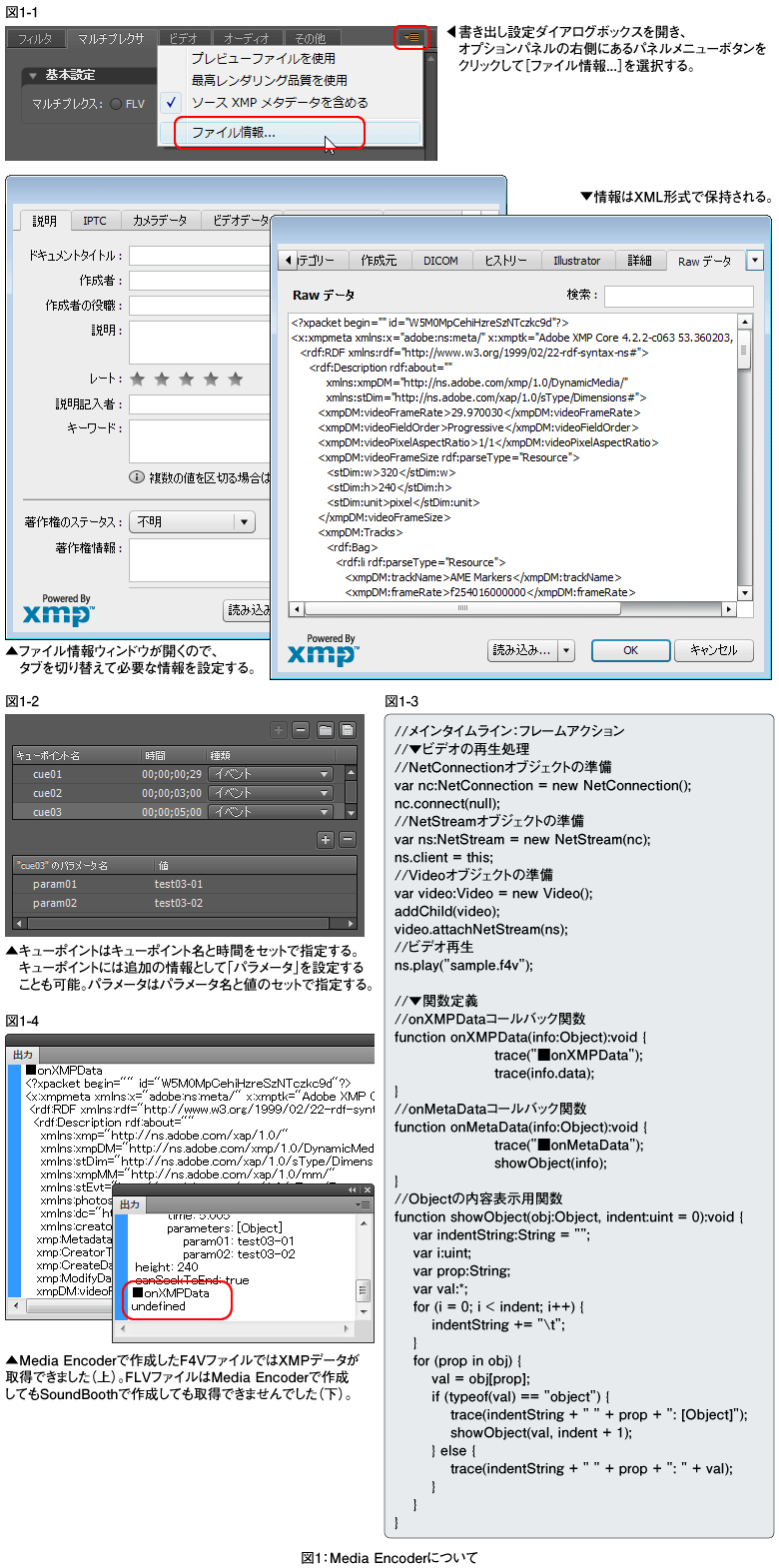The image size is (779, 1568).
Task: Open dropdown arrow next to 読み込み… button
Action: click(x=566, y=650)
